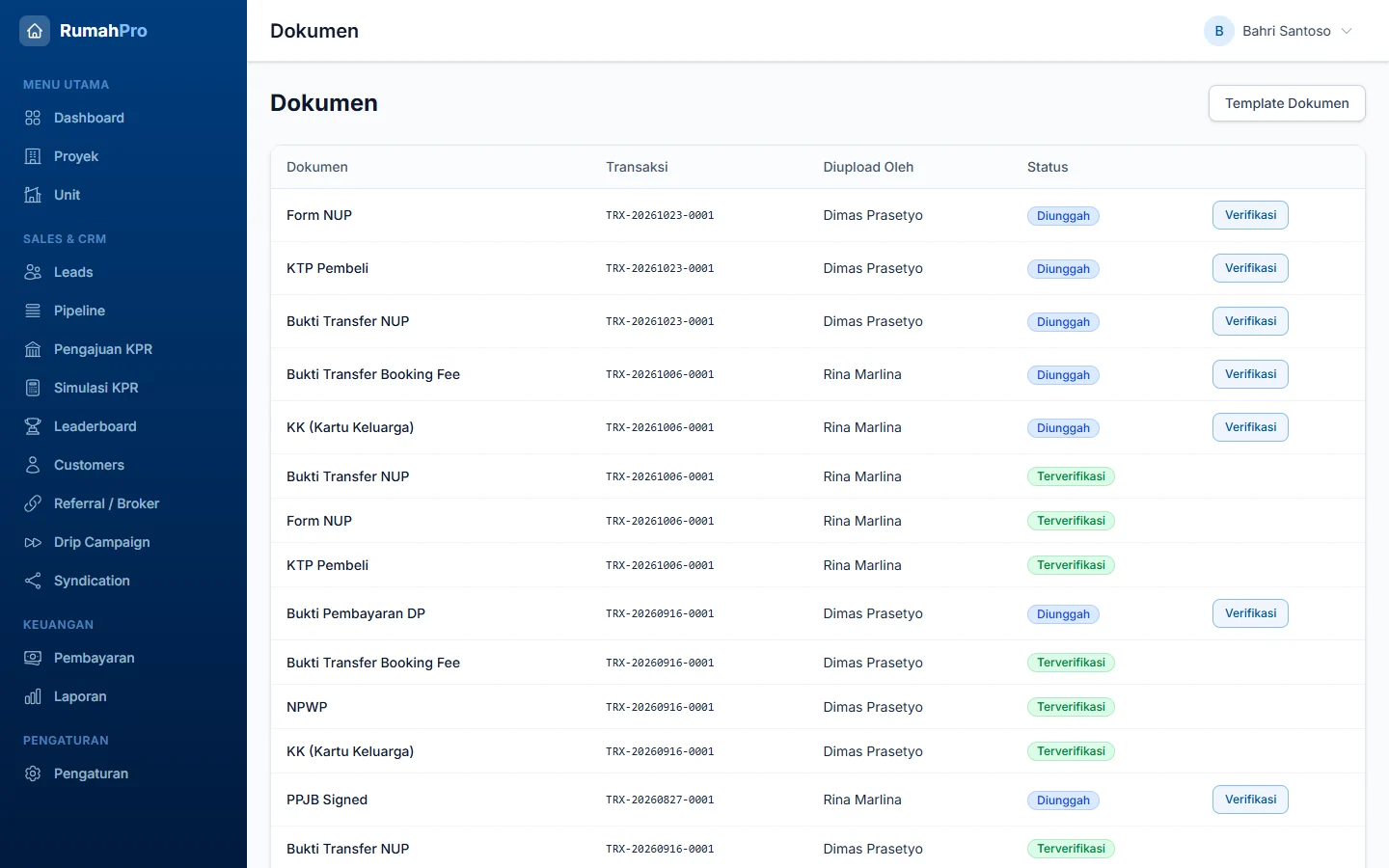
Task: Click the Terverifikasi badge on NPWP row
Action: coord(1071,707)
